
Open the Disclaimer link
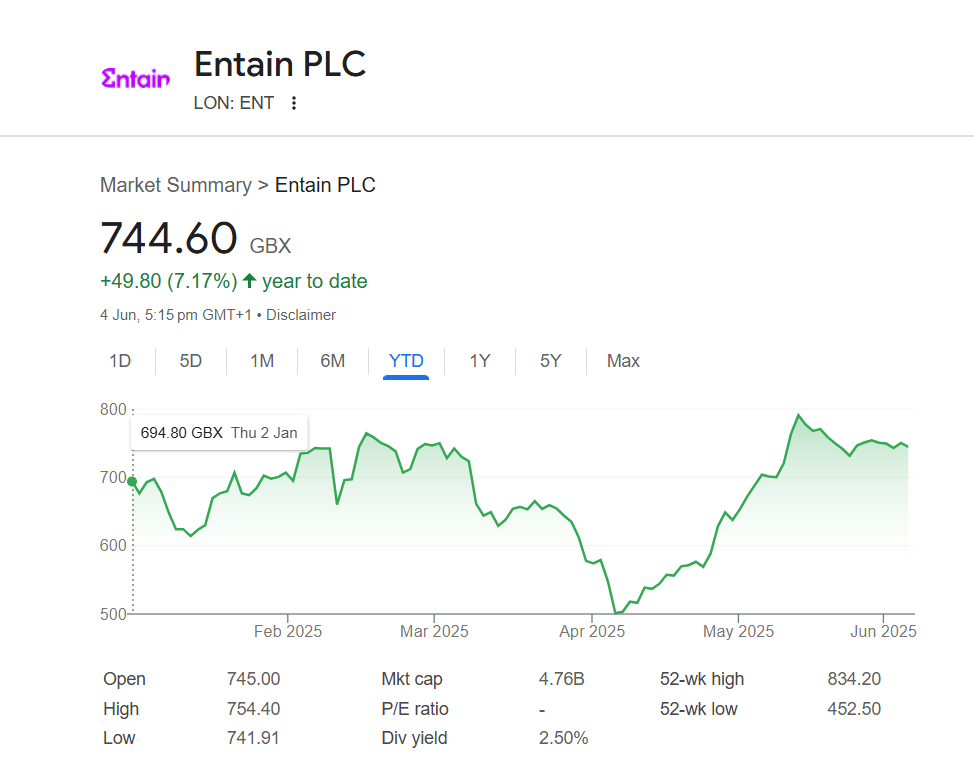(301, 315)
